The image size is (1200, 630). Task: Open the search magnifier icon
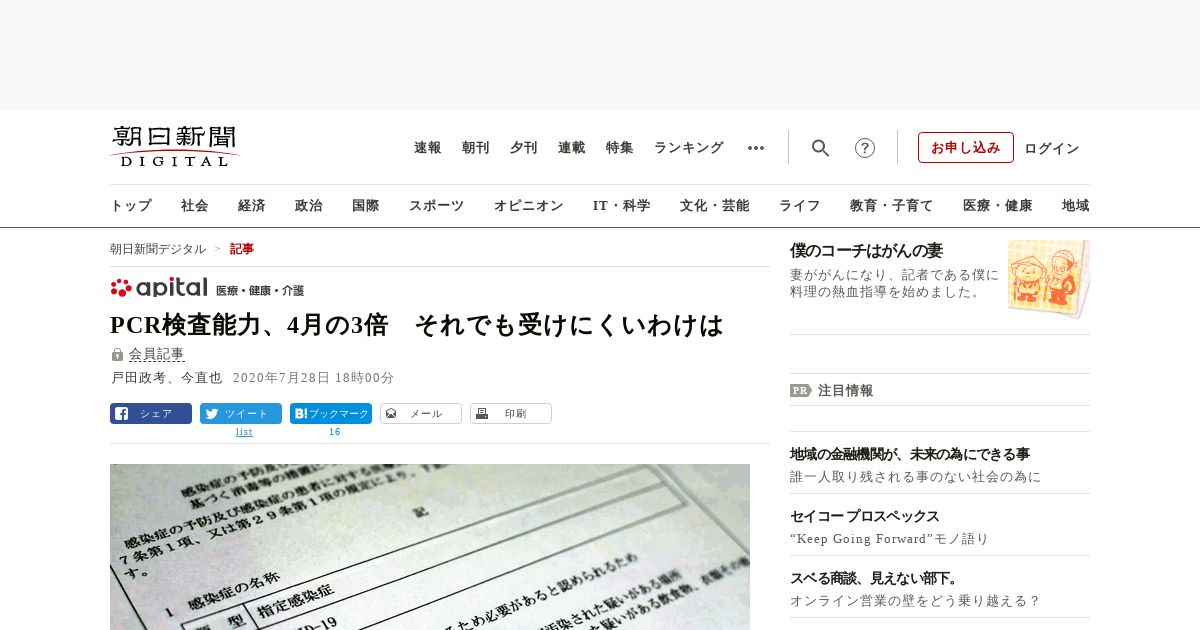click(x=820, y=148)
